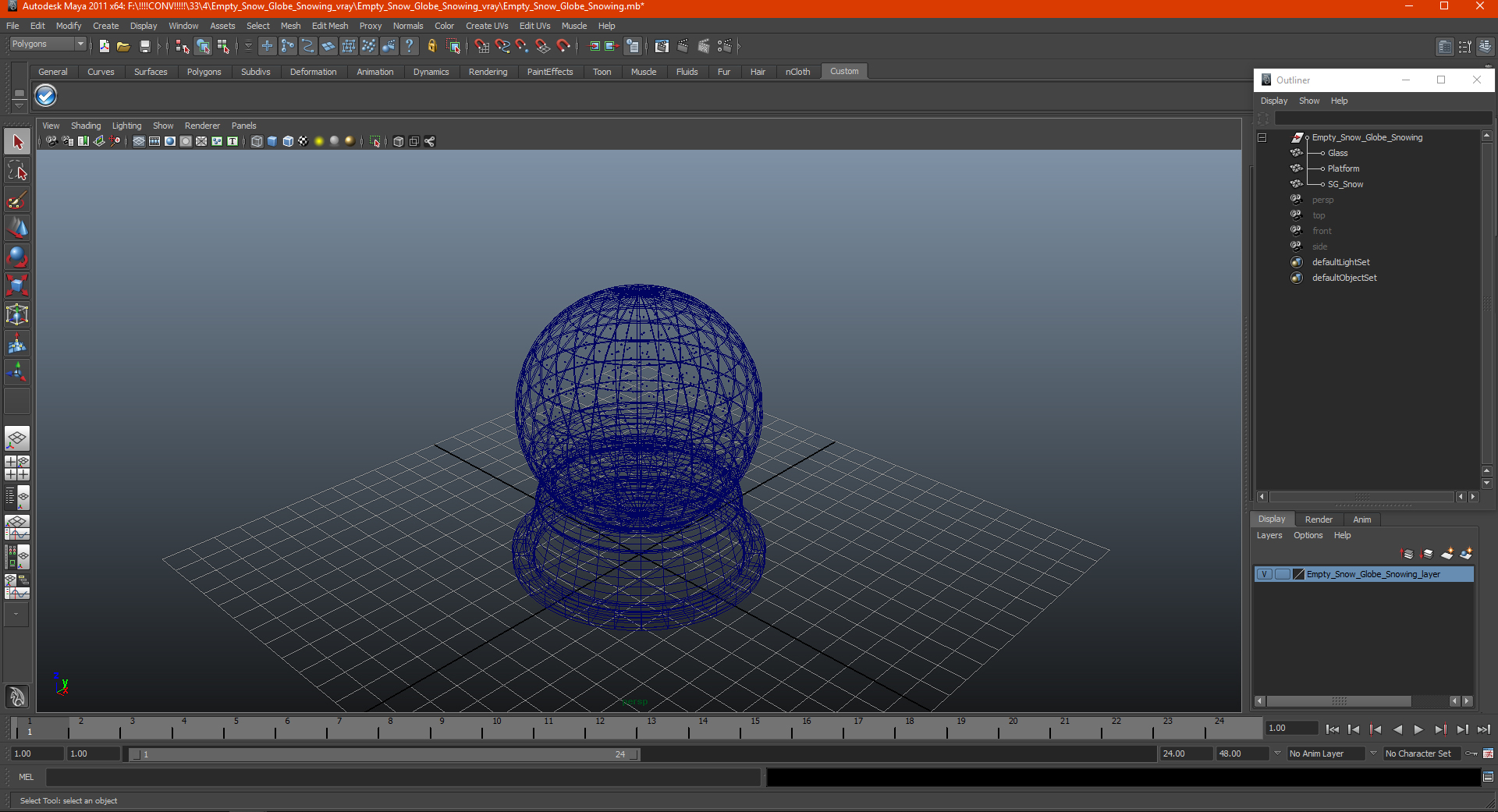Screen dimensions: 1498x812
Task: Toggle film gate in viewport toolbar
Action: pos(154,141)
